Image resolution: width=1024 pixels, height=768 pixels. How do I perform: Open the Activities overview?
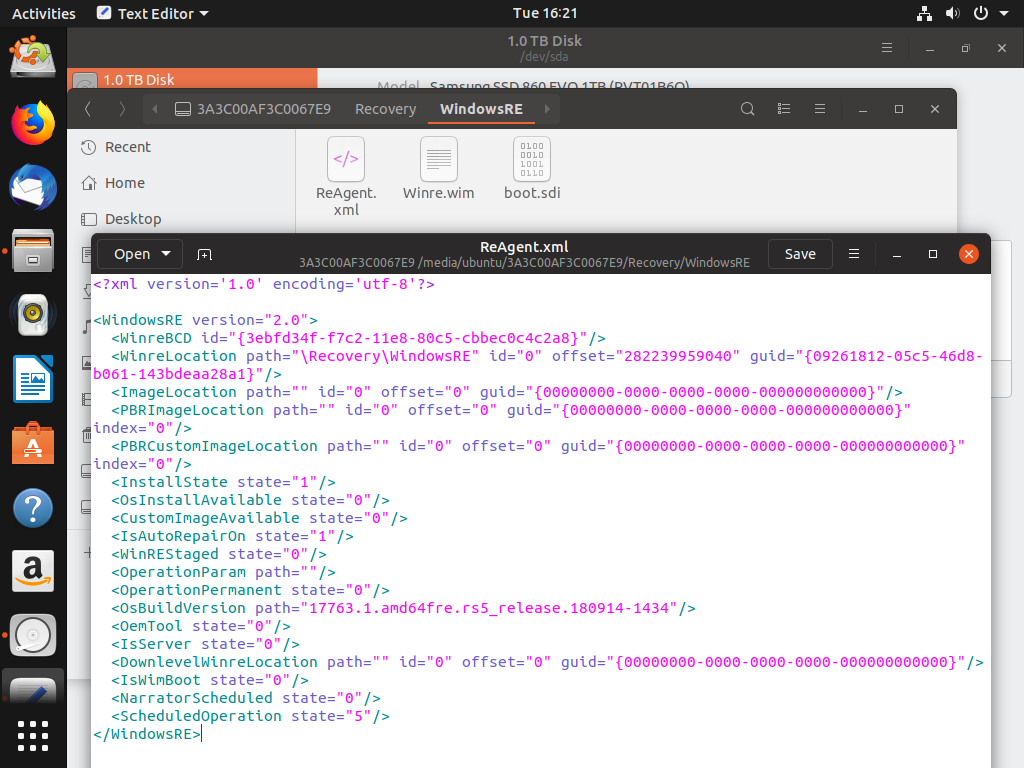tap(44, 13)
